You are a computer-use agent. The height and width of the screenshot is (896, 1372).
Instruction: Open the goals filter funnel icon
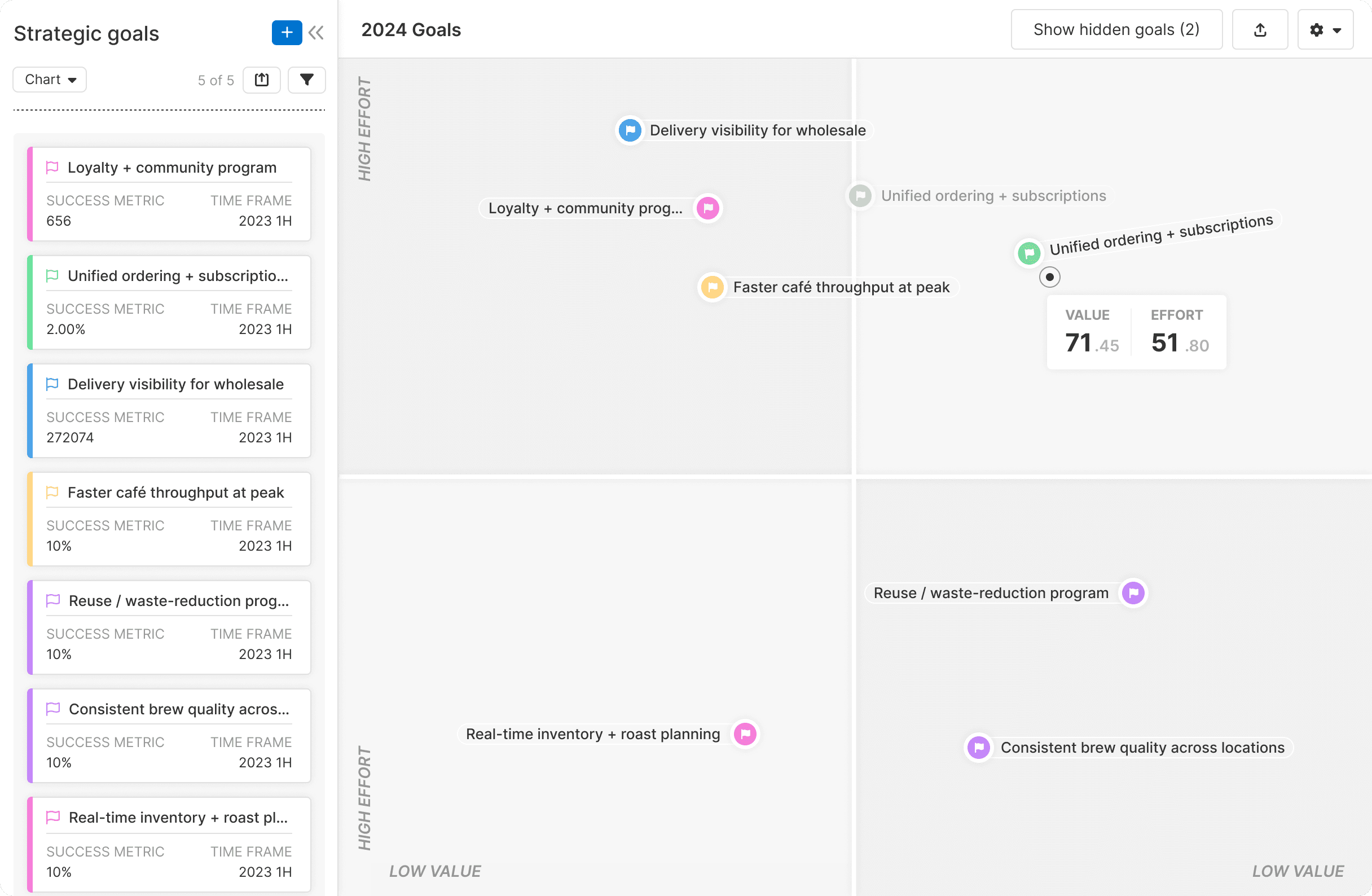point(307,80)
